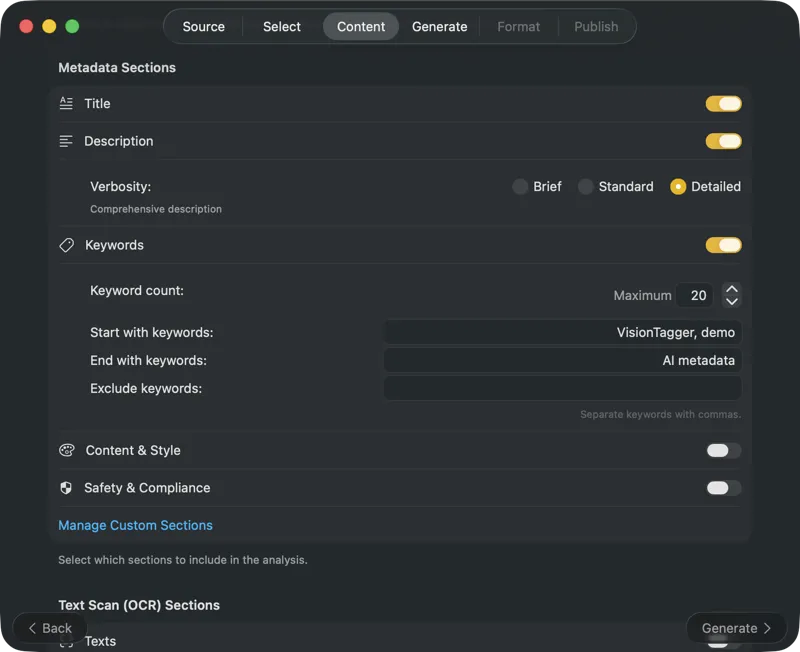Click the Content & Style palette icon
Screen dimensions: 800x652
point(67,450)
